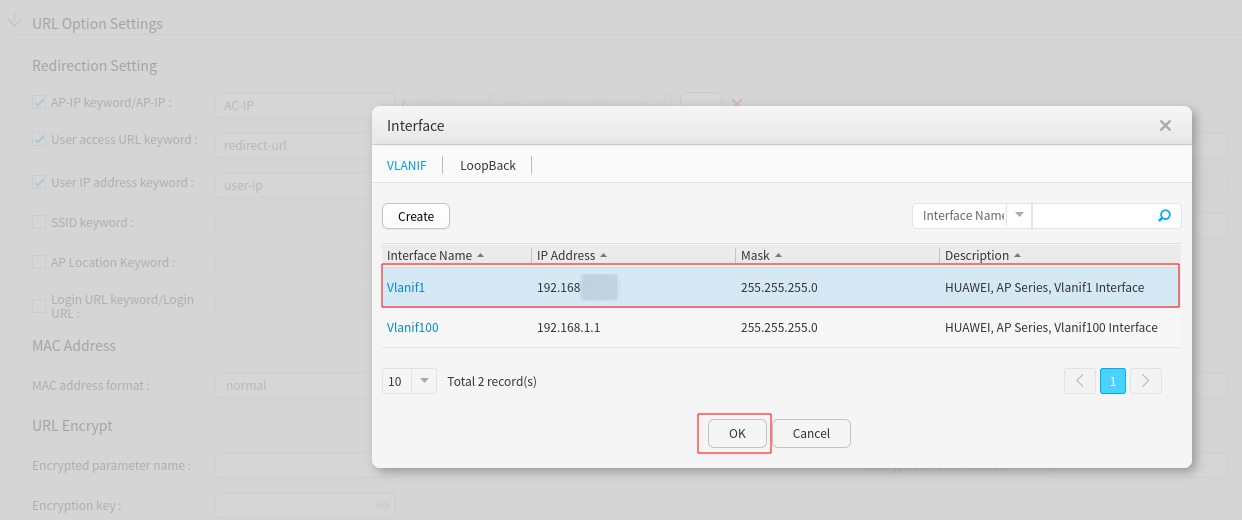Uncheck the User access URL keyword checkbox
The image size is (1242, 520).
[39, 140]
